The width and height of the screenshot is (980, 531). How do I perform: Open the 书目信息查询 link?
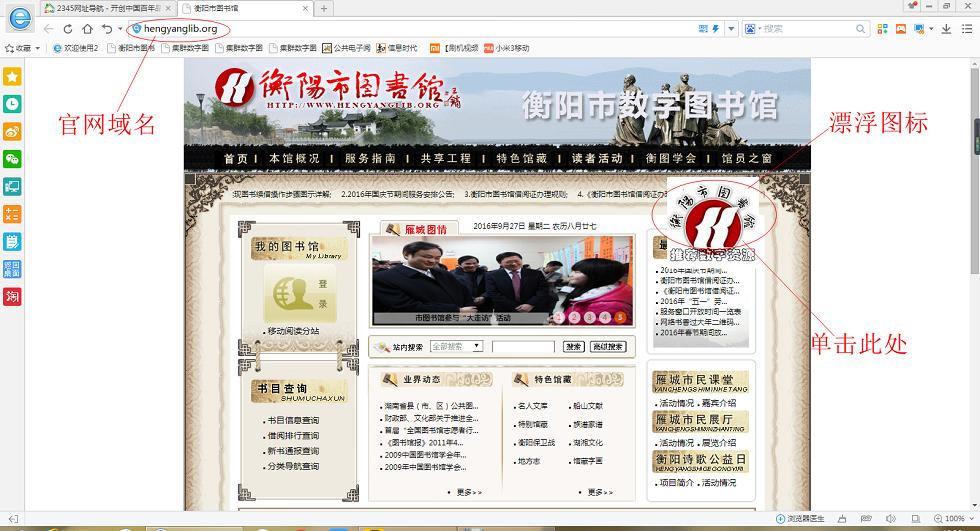[x=293, y=420]
